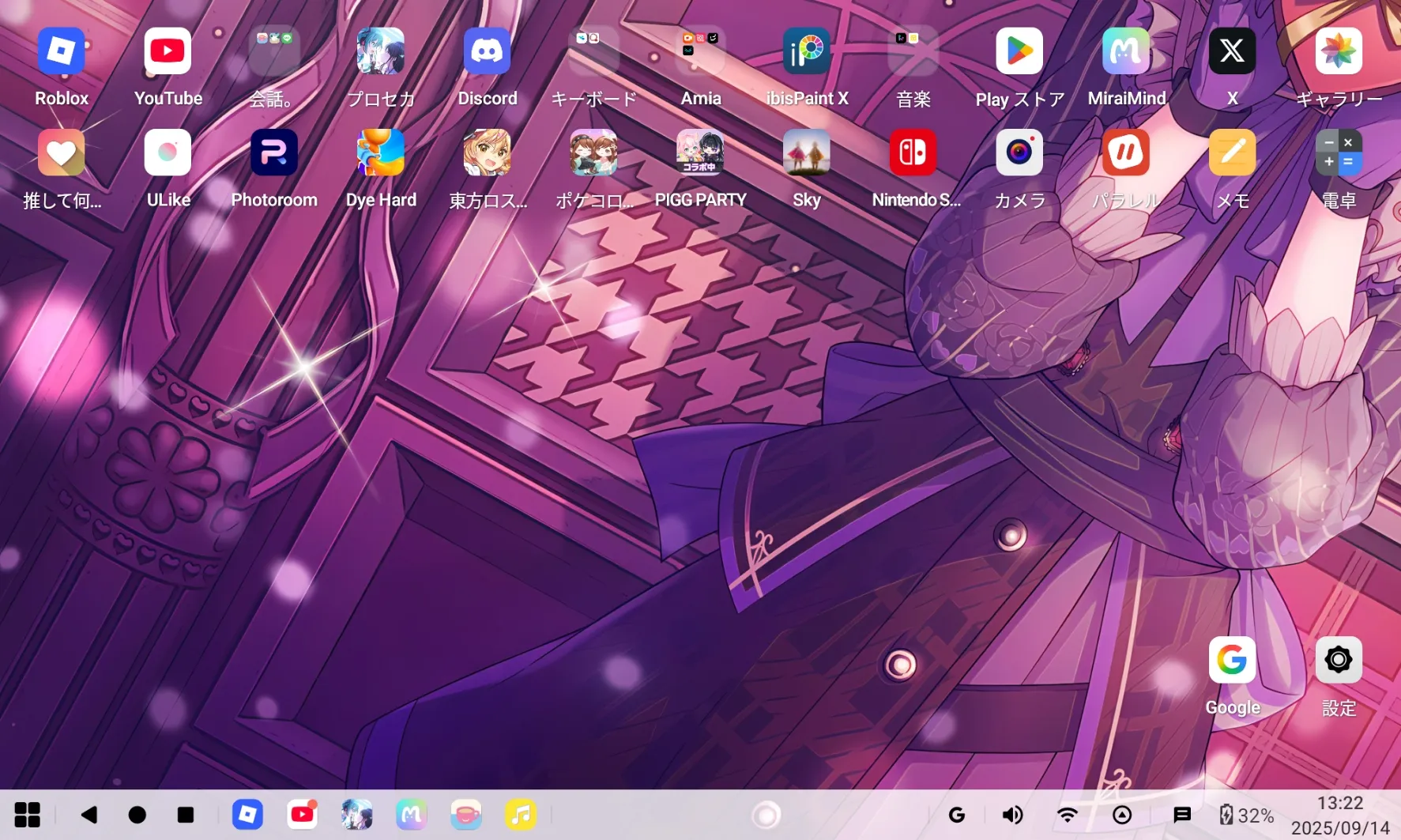Open Wi-Fi settings from status tray
This screenshot has width=1401, height=840.
(x=1068, y=815)
